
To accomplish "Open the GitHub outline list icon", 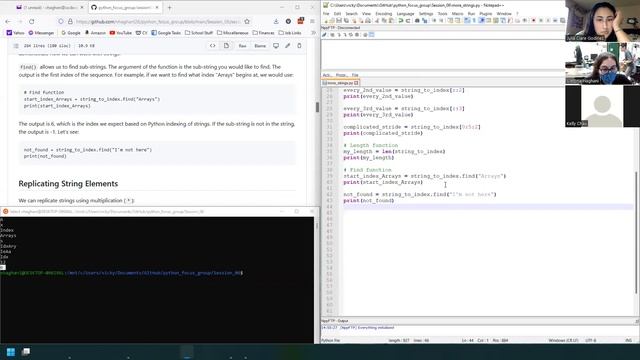I will [16, 46].
